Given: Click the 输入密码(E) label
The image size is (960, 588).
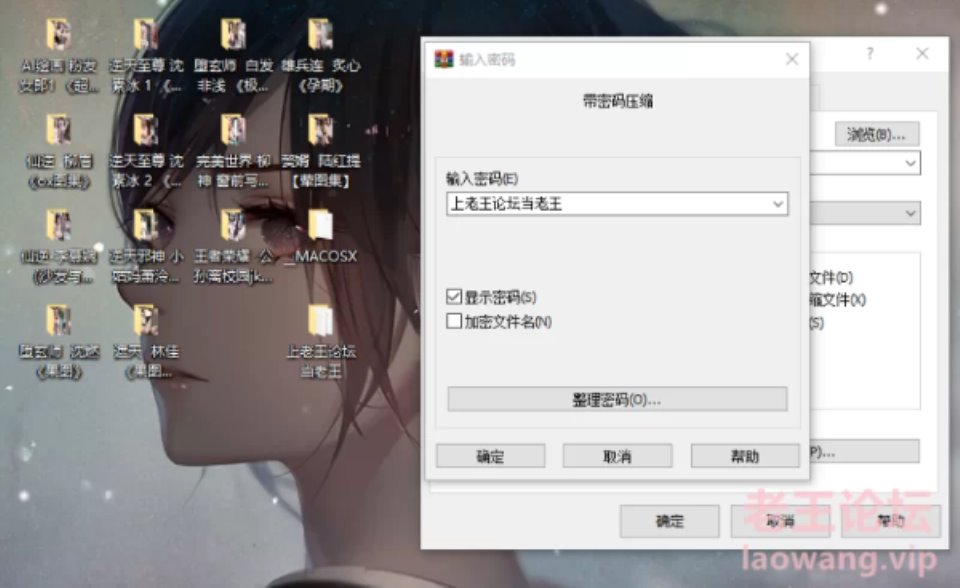Looking at the screenshot, I should point(482,179).
